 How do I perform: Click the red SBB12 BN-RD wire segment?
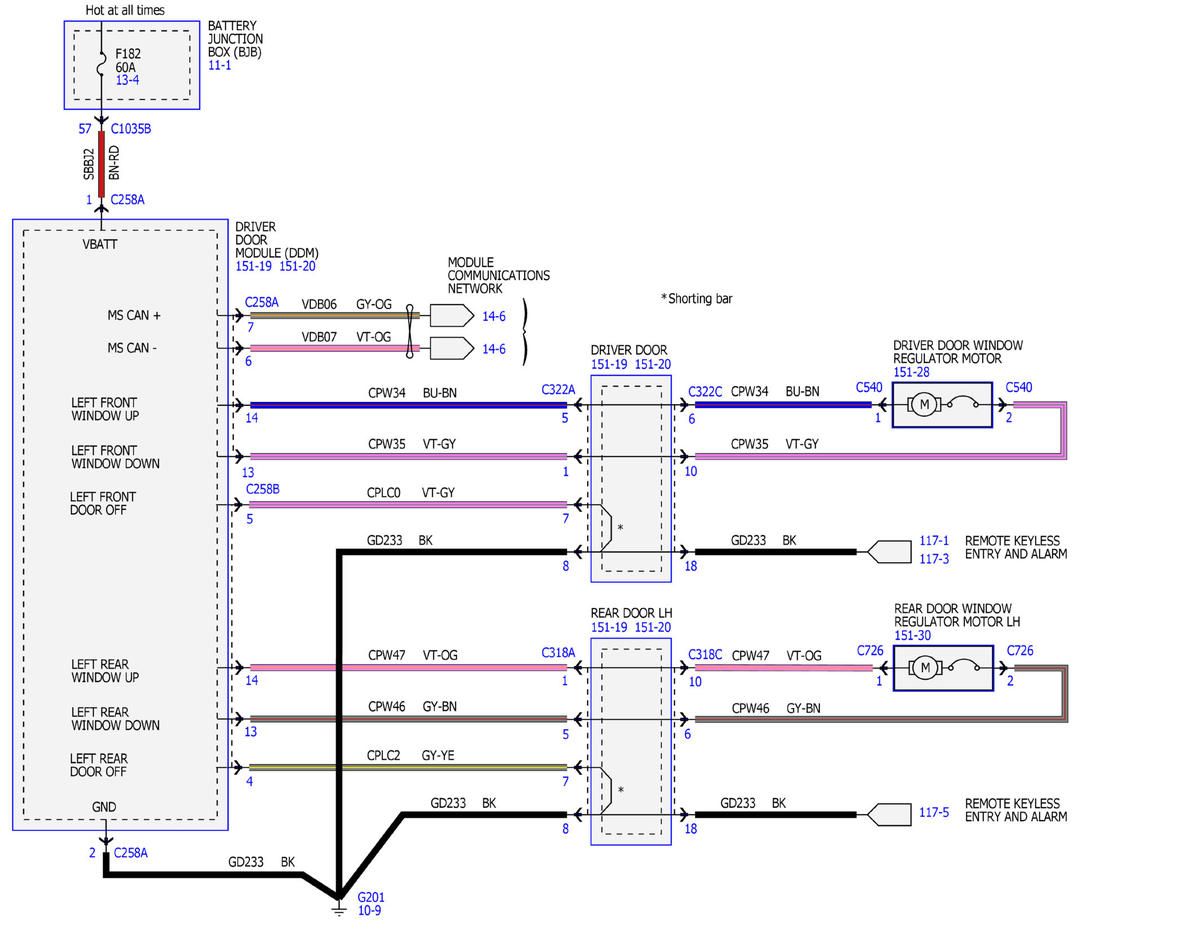102,163
